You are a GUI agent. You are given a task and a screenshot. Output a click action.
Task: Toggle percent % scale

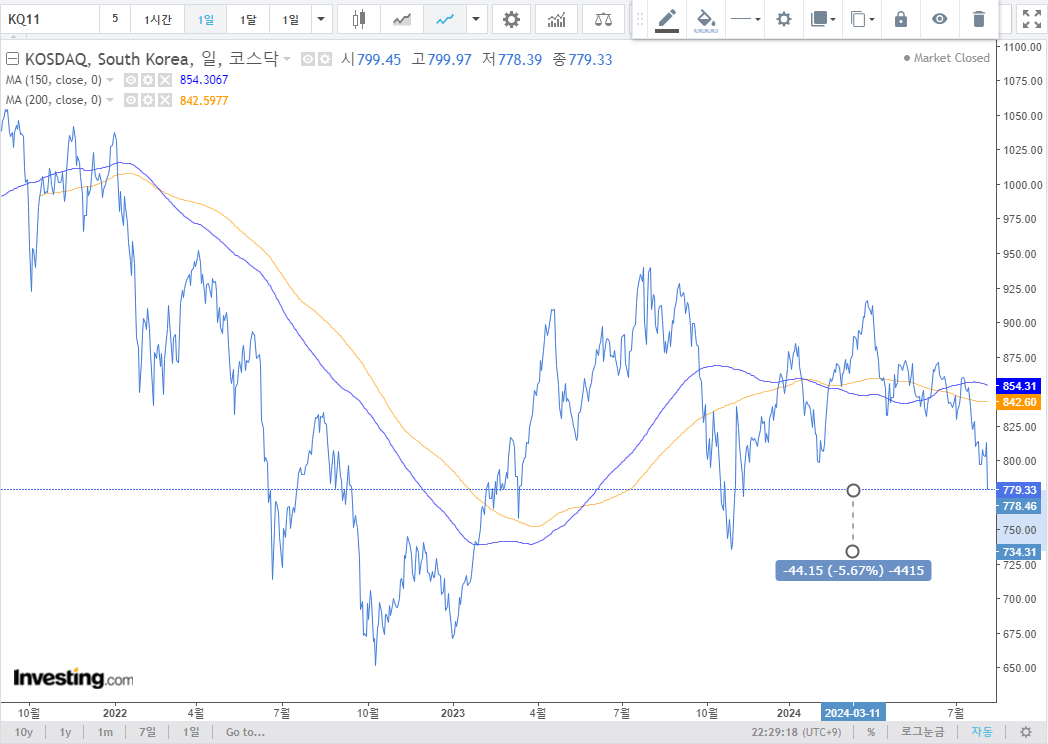pyautogui.click(x=871, y=732)
